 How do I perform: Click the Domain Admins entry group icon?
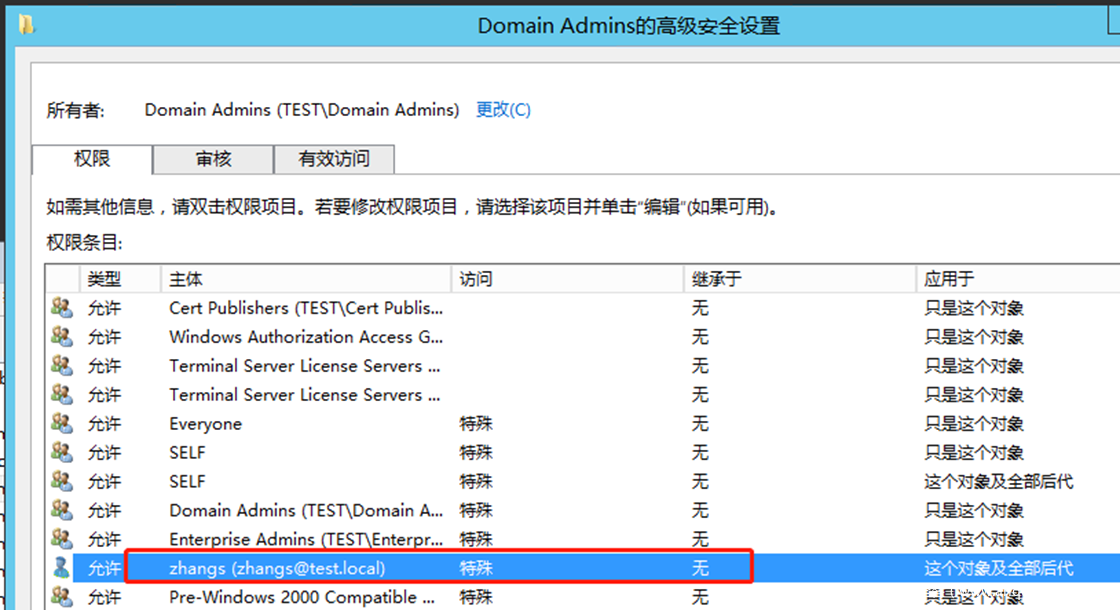(x=62, y=510)
